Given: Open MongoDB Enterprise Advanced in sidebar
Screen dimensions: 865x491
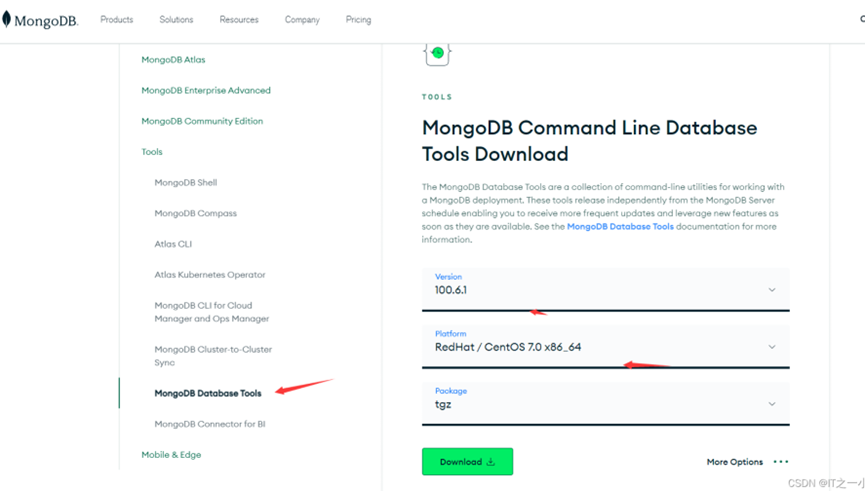Looking at the screenshot, I should [206, 90].
